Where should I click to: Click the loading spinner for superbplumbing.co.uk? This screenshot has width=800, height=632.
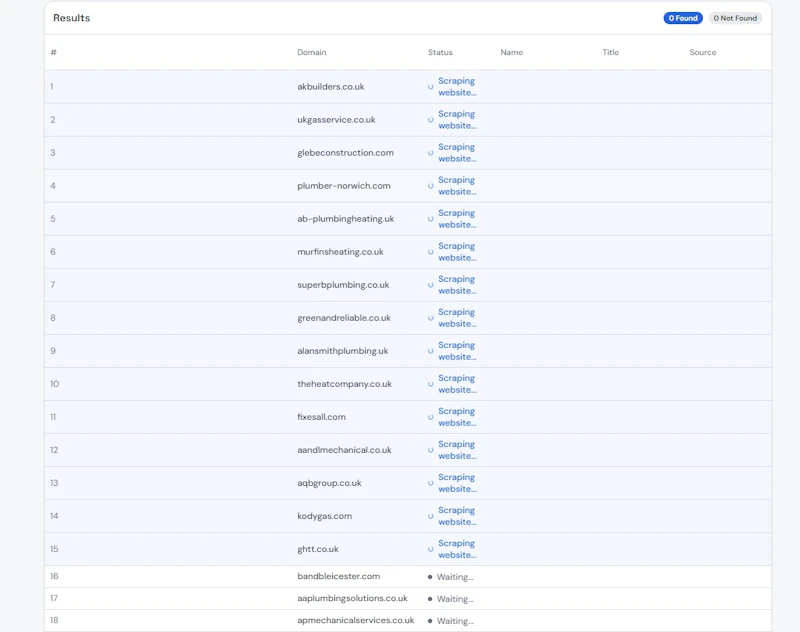[x=431, y=285]
